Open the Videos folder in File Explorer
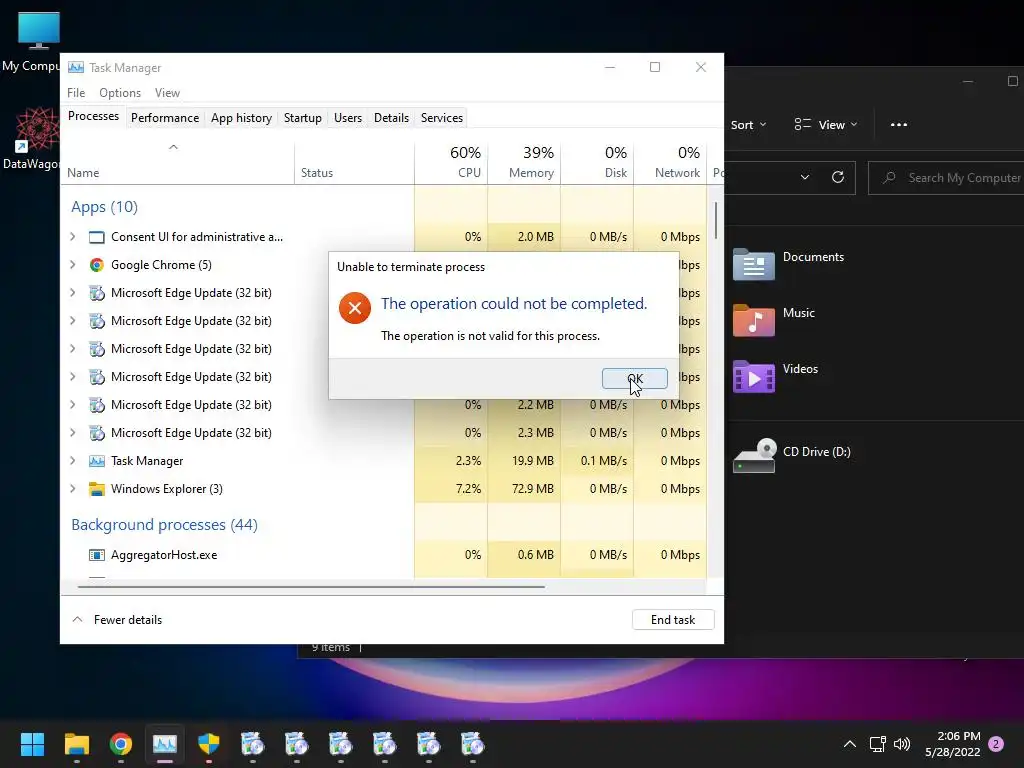 [x=775, y=376]
